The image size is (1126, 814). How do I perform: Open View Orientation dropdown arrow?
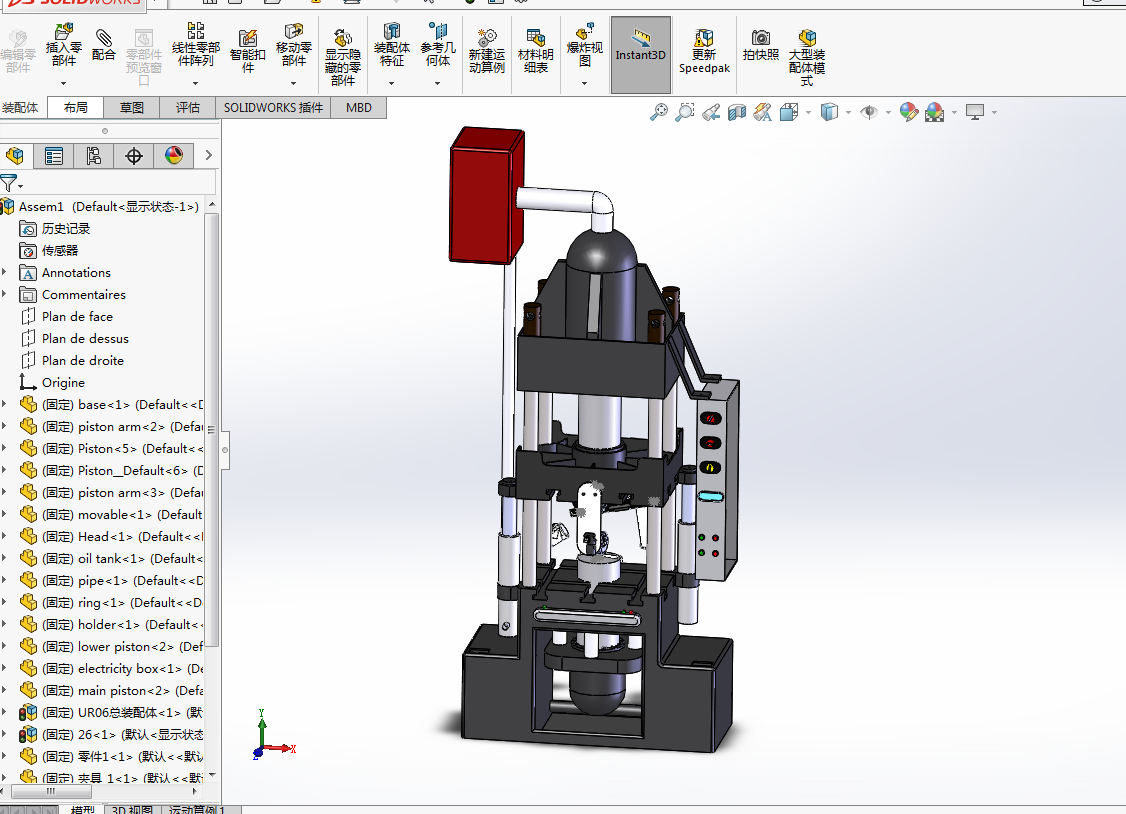(x=809, y=112)
